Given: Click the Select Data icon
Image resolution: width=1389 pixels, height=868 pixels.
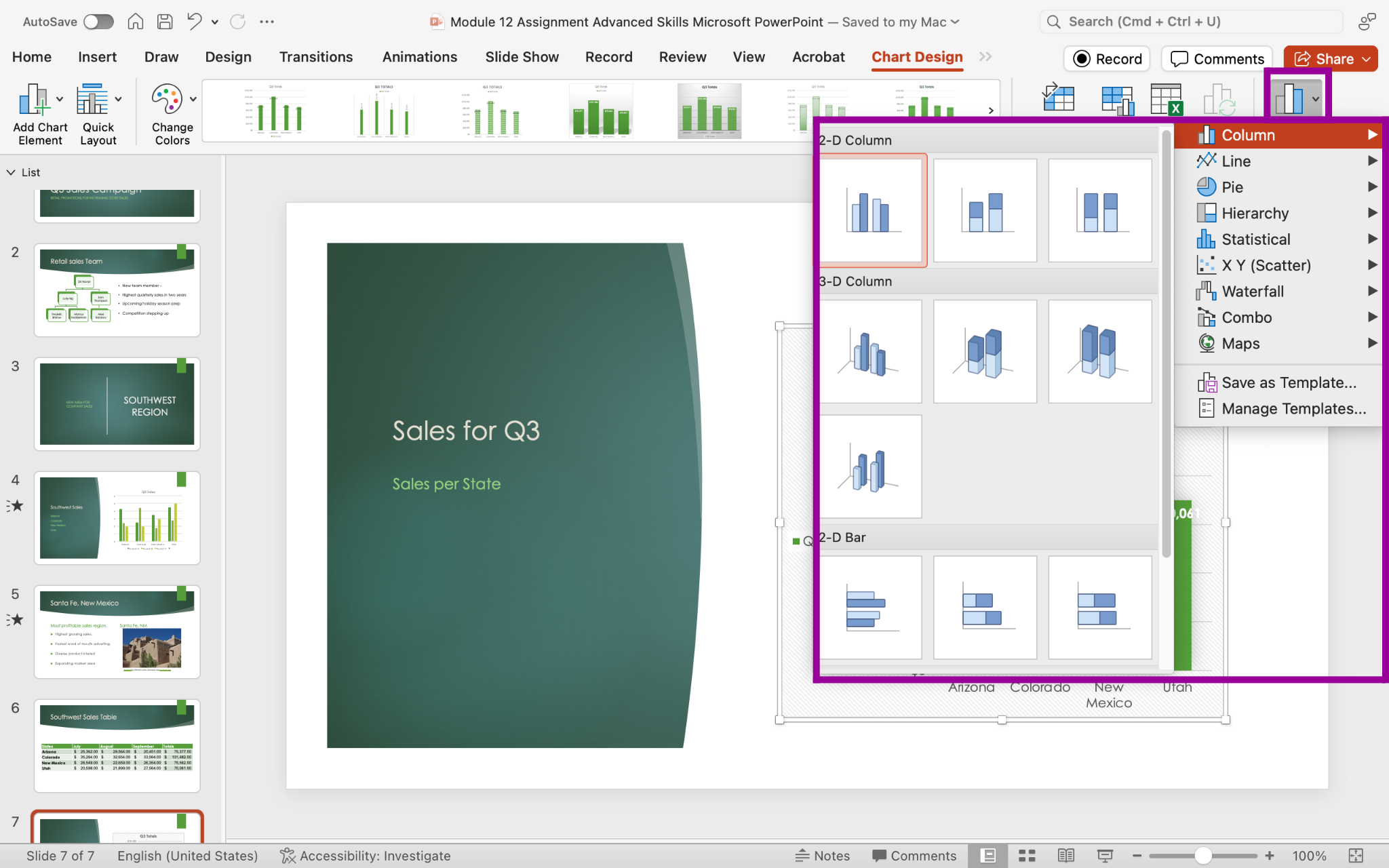Looking at the screenshot, I should tap(1117, 100).
